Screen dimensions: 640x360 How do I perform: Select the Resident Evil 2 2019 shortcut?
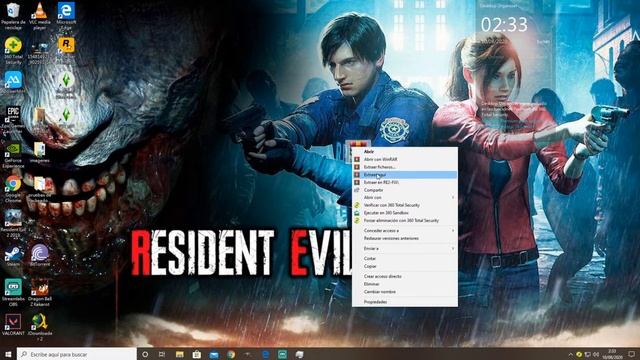click(x=13, y=223)
